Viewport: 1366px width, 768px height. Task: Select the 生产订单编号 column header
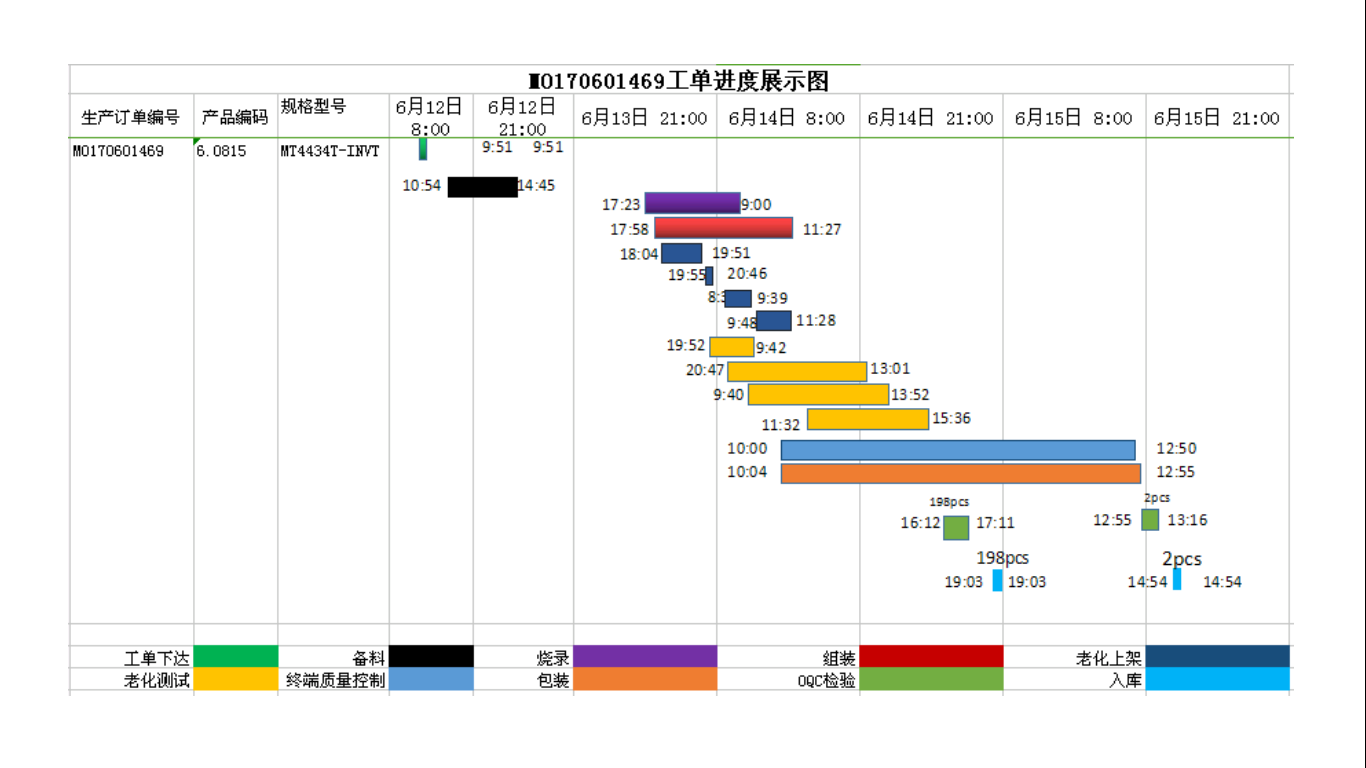[131, 117]
